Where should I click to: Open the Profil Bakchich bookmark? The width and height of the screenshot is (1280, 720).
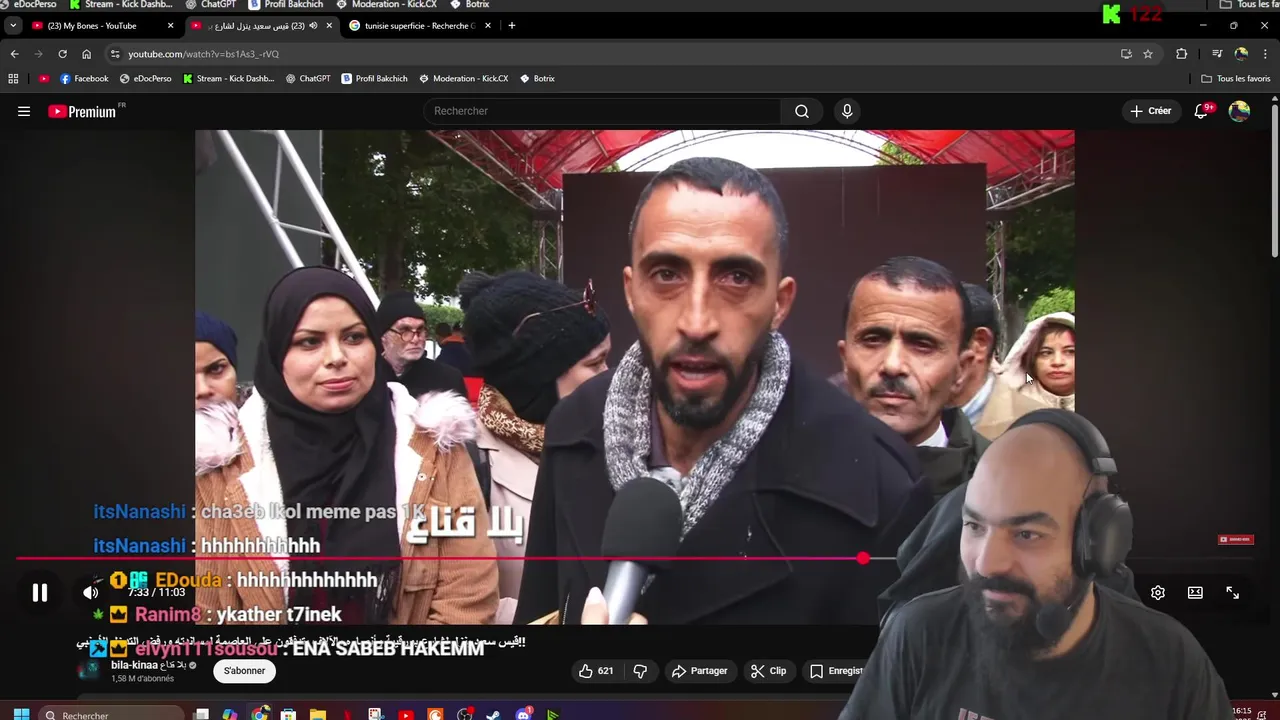pos(374,78)
